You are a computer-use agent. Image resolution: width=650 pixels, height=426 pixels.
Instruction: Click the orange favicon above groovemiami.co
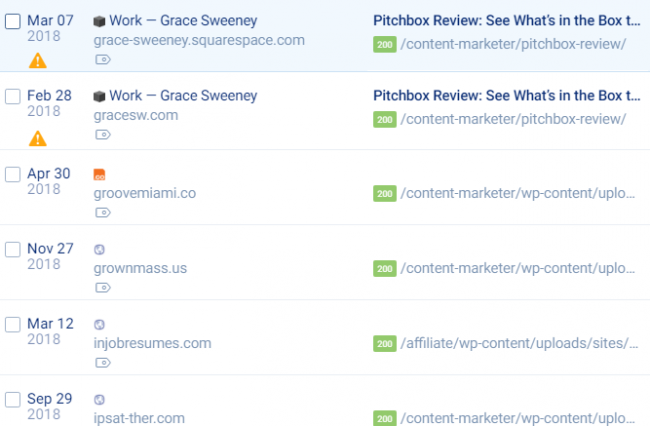coord(99,174)
